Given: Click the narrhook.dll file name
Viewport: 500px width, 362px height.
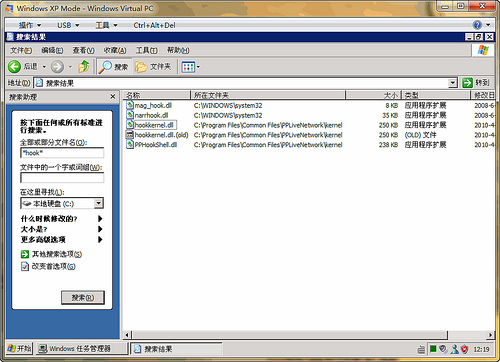Looking at the screenshot, I should click(151, 115).
